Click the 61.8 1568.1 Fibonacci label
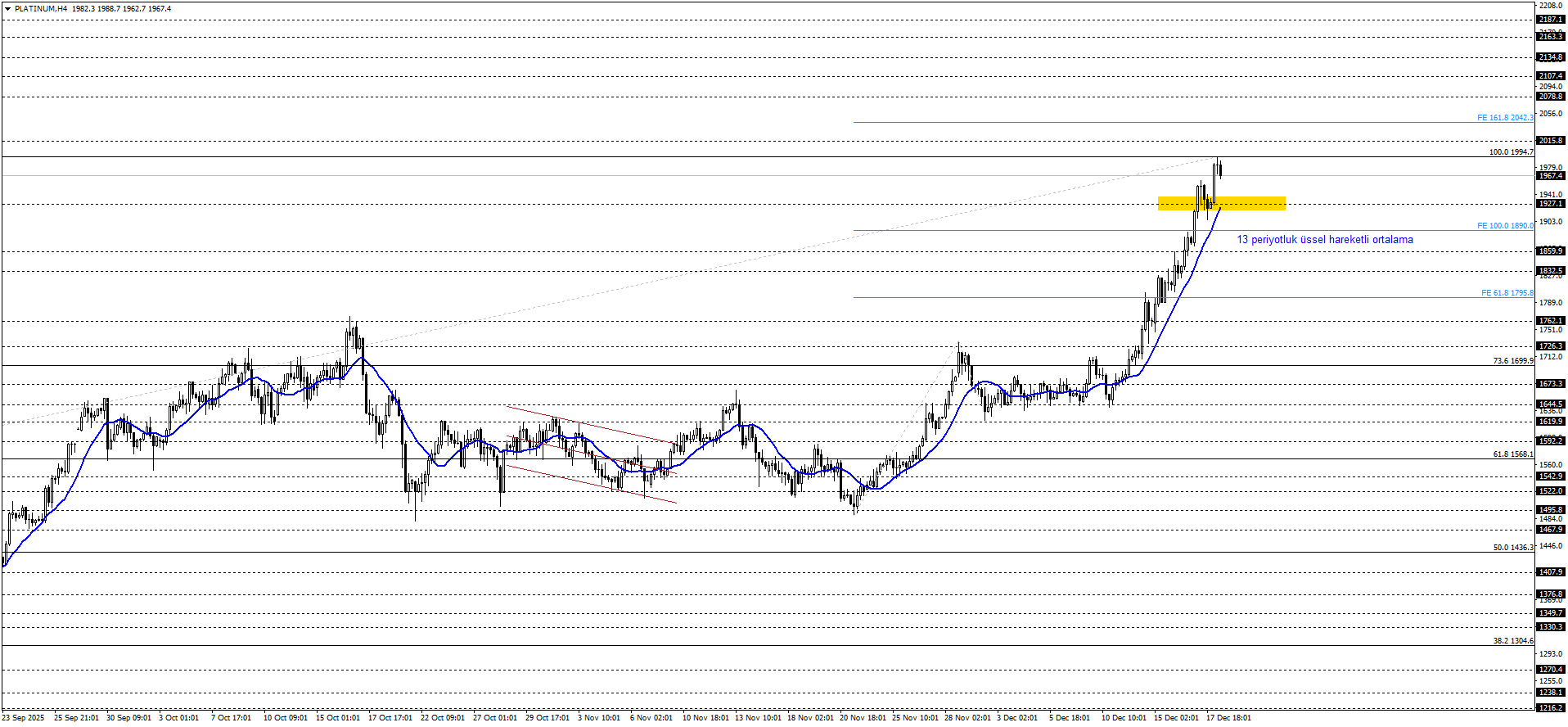The width and height of the screenshot is (1568, 727). pos(1512,454)
